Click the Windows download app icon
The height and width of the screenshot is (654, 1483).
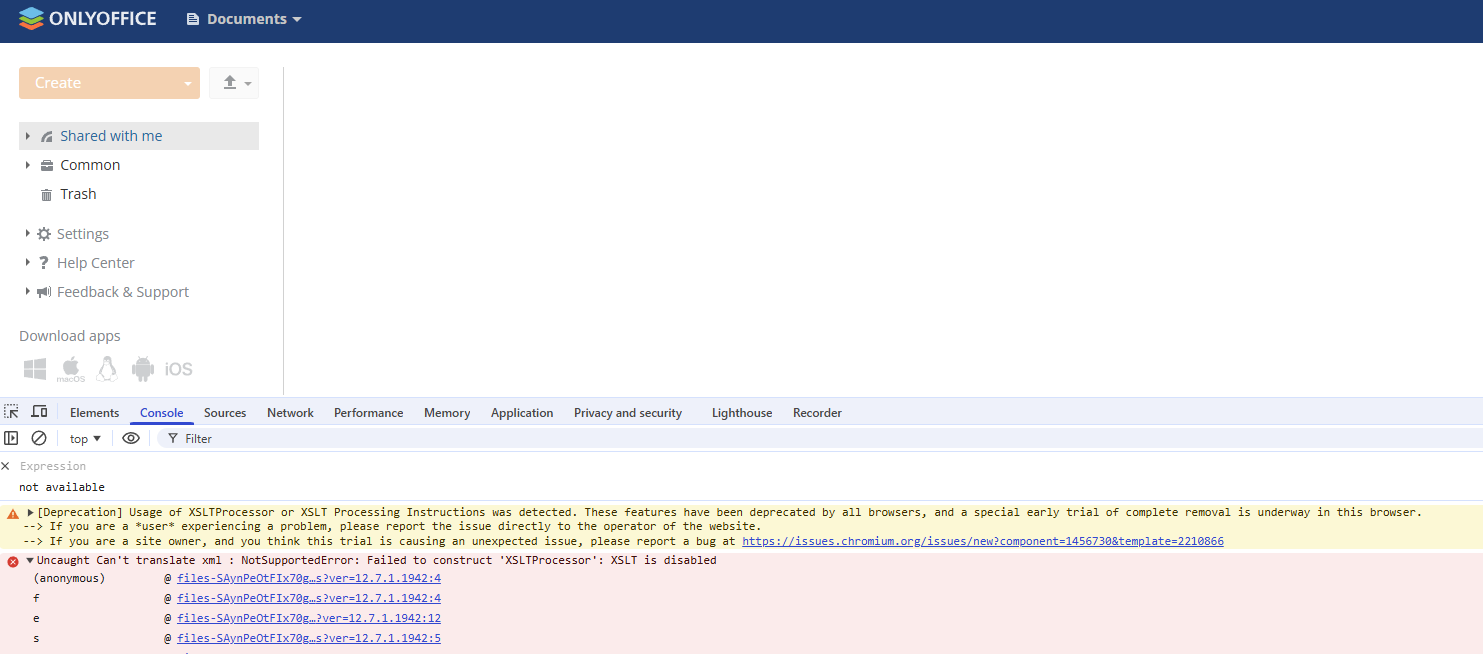(x=35, y=369)
